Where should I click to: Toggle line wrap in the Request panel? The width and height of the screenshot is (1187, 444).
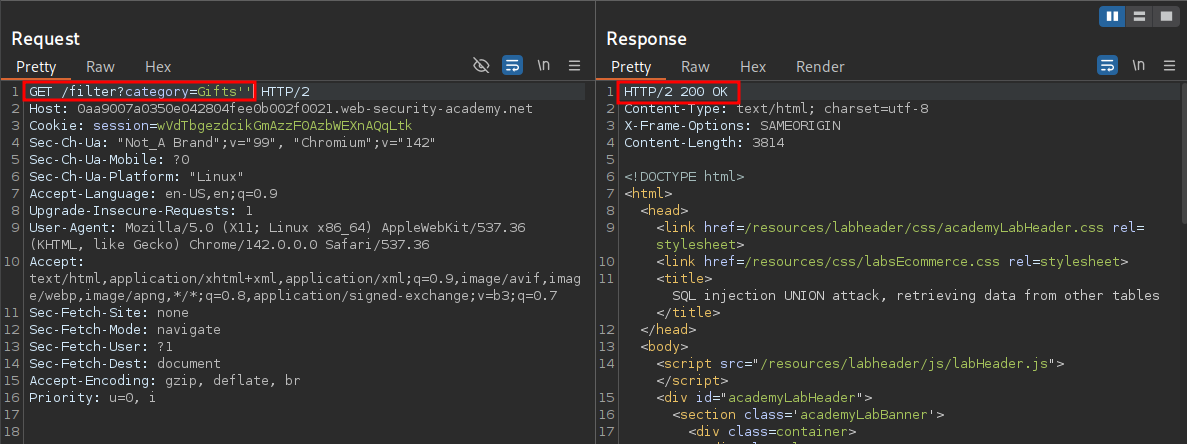pos(512,66)
